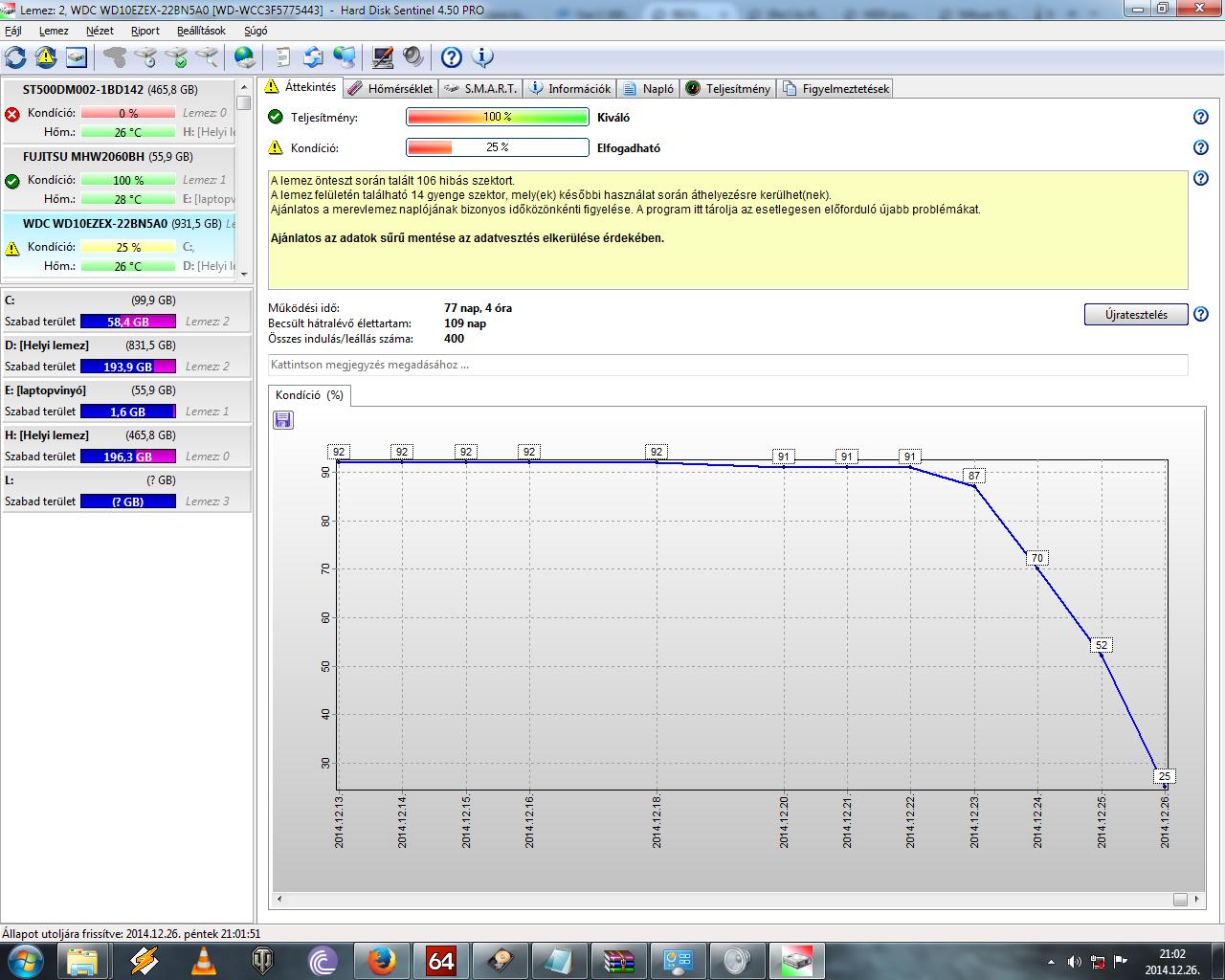This screenshot has height=980, width=1225.
Task: Click the hard disk information toolbar icon
Action: [x=77, y=56]
